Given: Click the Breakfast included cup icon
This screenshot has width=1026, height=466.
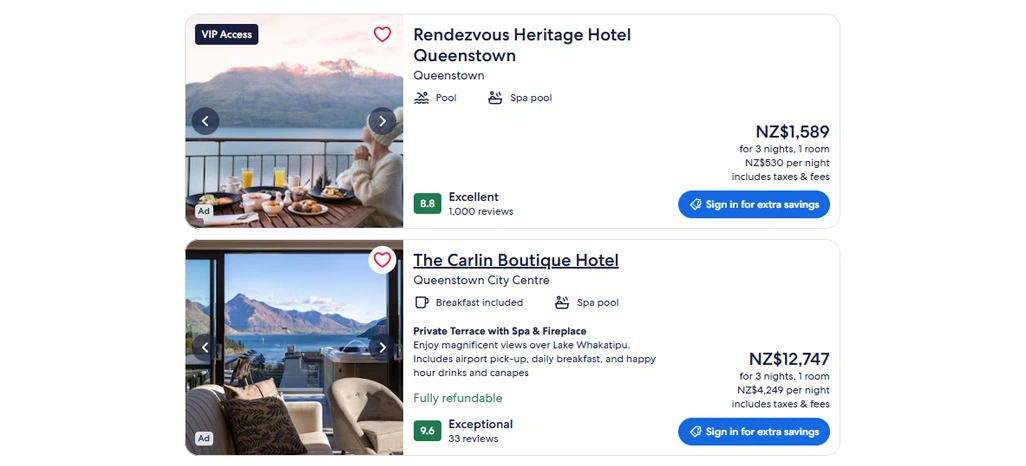Looking at the screenshot, I should [x=422, y=302].
